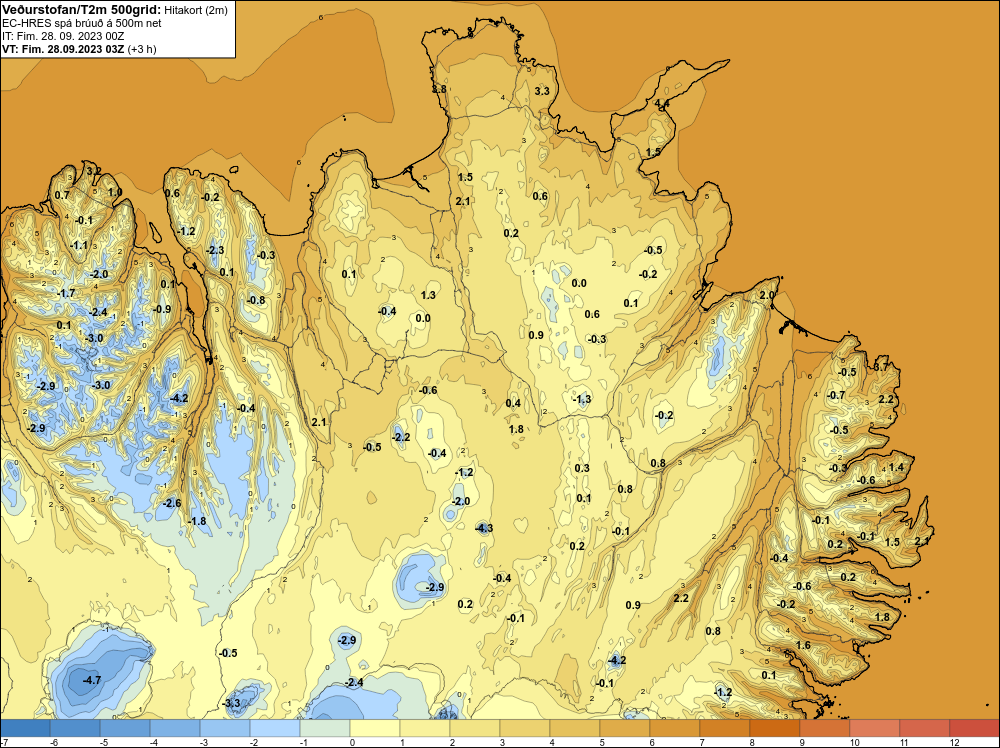Select the 3.8 temperature value

pos(439,89)
